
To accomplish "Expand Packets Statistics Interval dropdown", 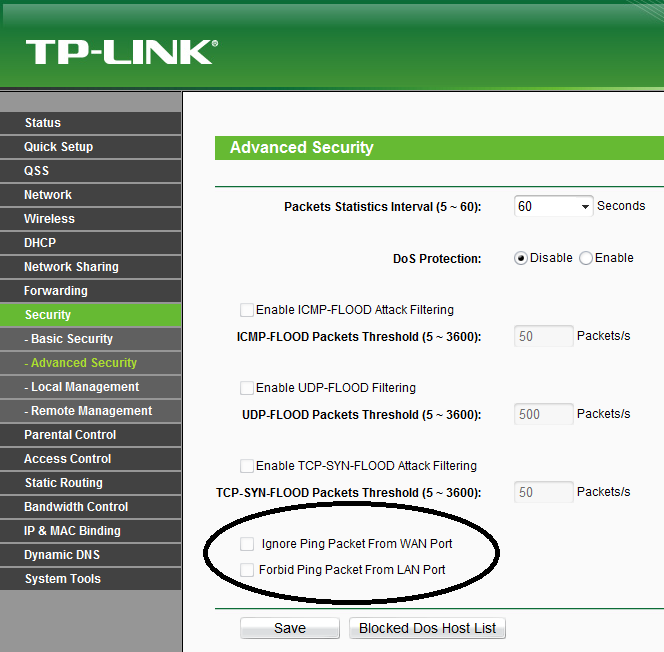I will 553,206.
